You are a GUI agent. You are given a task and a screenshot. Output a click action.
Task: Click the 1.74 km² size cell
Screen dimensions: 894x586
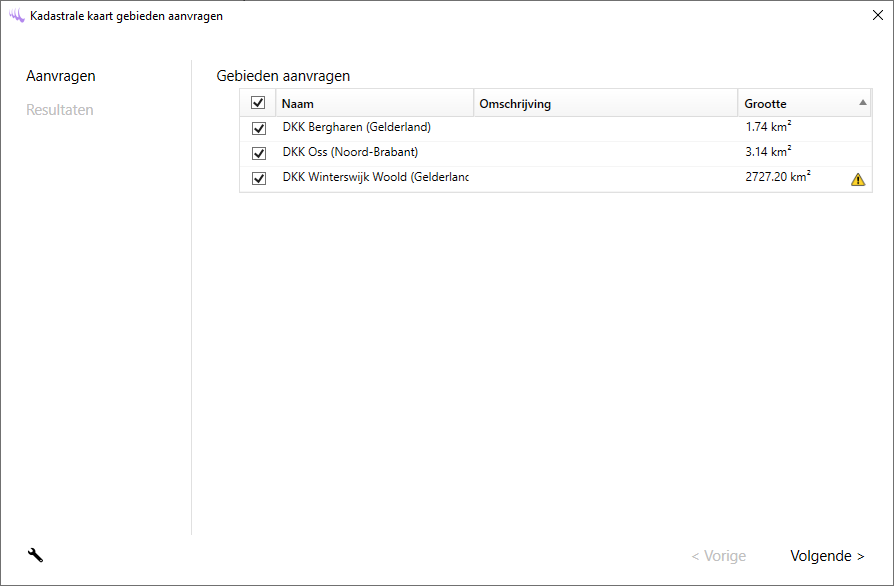click(x=768, y=128)
